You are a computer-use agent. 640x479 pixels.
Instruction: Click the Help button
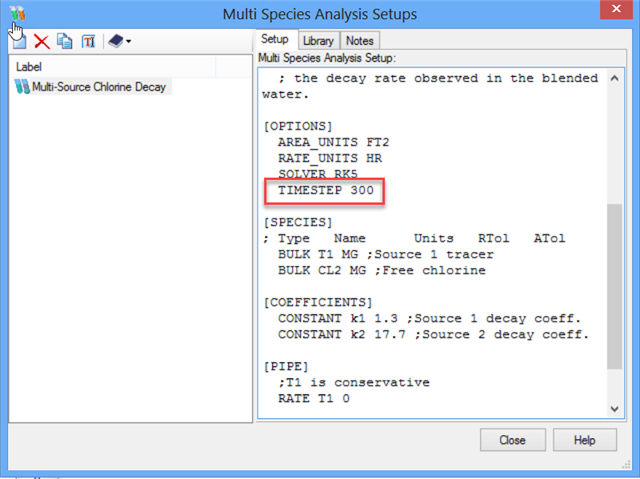point(584,440)
